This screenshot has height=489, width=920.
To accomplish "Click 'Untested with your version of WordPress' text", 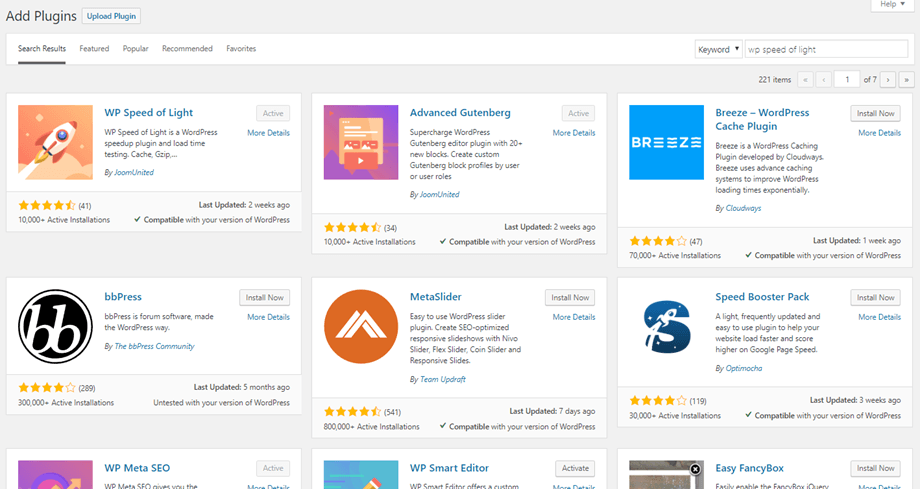I will (221, 403).
